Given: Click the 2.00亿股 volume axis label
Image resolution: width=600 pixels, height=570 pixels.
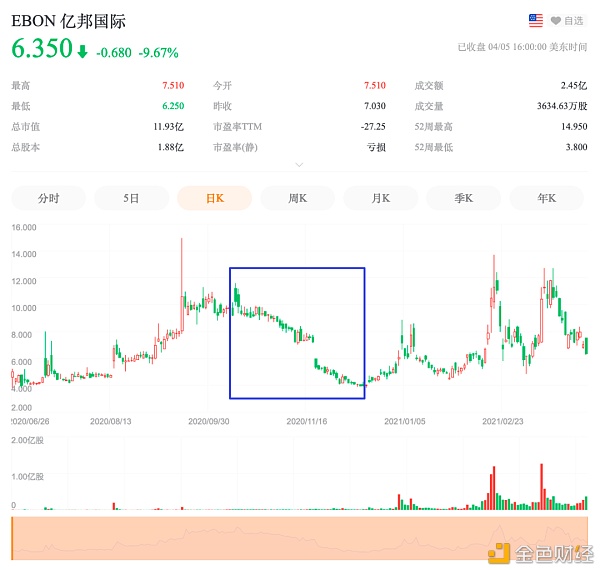Looking at the screenshot, I should (x=28, y=440).
